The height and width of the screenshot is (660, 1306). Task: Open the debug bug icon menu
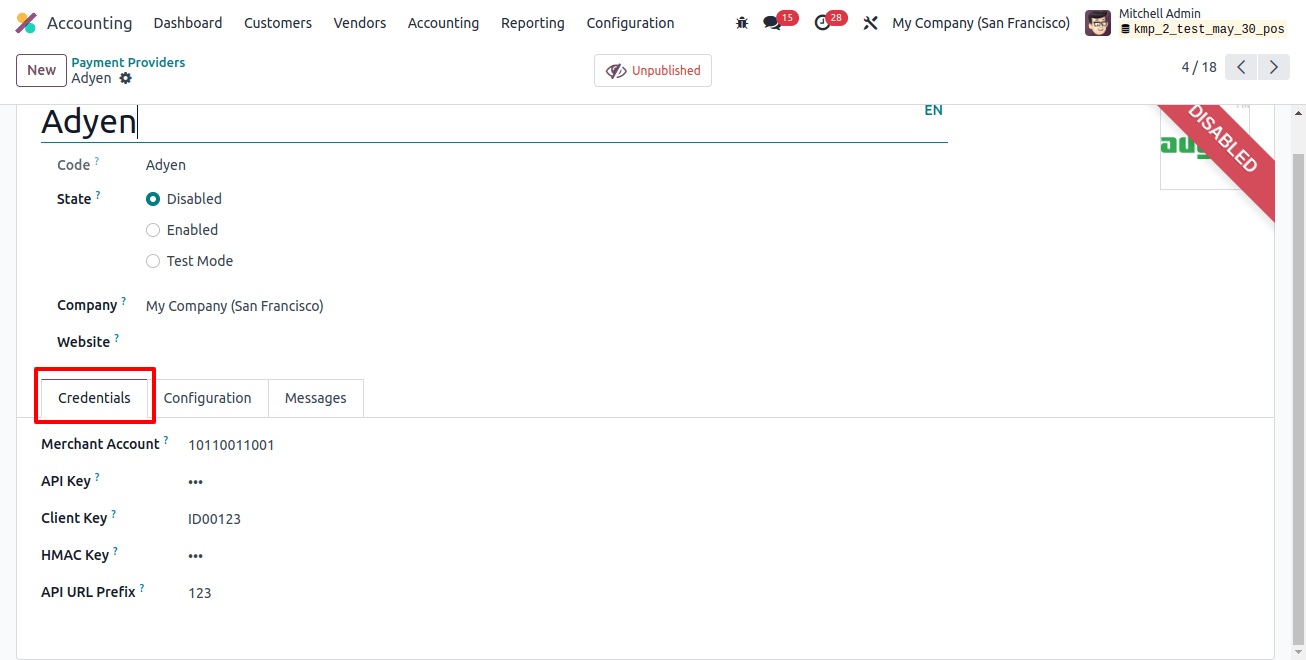[x=741, y=23]
